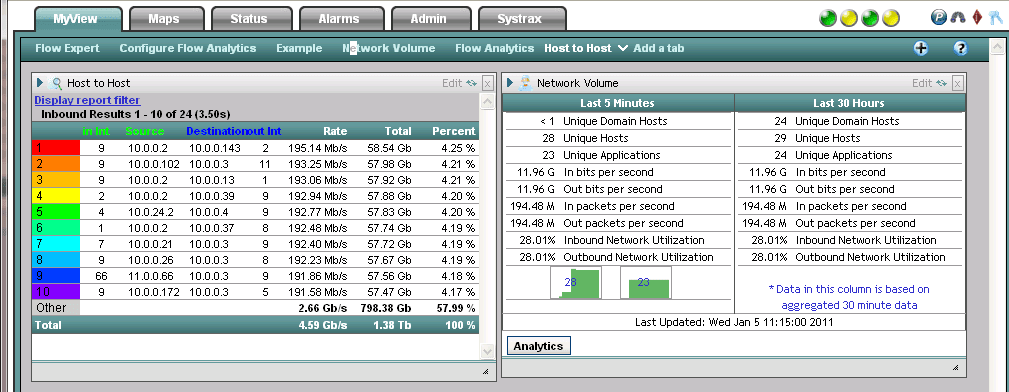Screen dimensions: 1009x392
Task: Click rate 192.40 Mb/s in row 7
Action: pos(317,244)
